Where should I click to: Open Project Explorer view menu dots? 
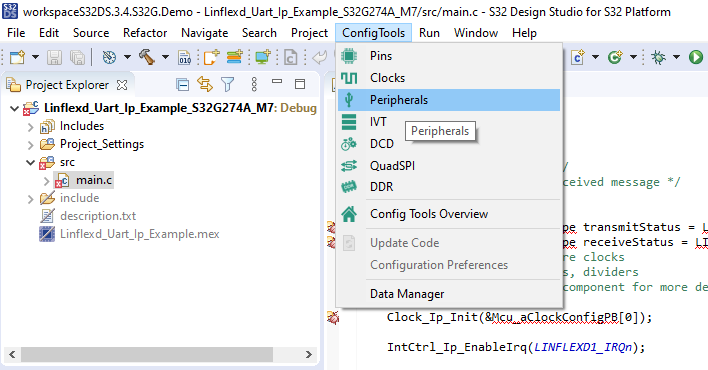click(254, 84)
